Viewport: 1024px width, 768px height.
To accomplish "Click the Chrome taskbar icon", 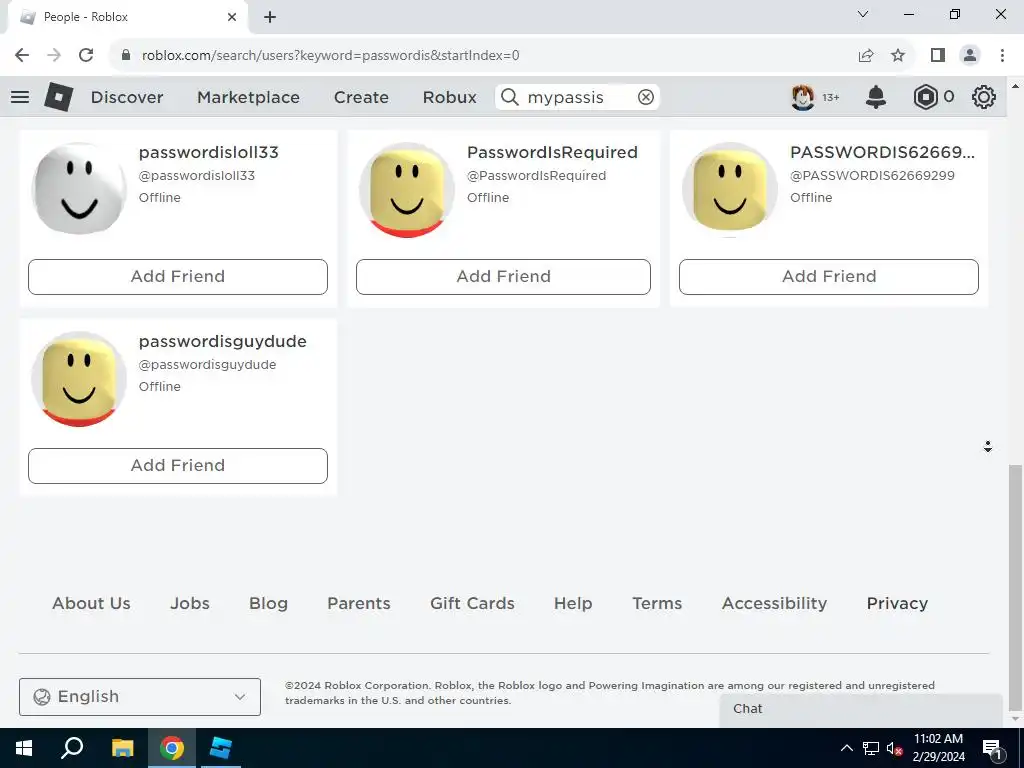I will point(172,748).
